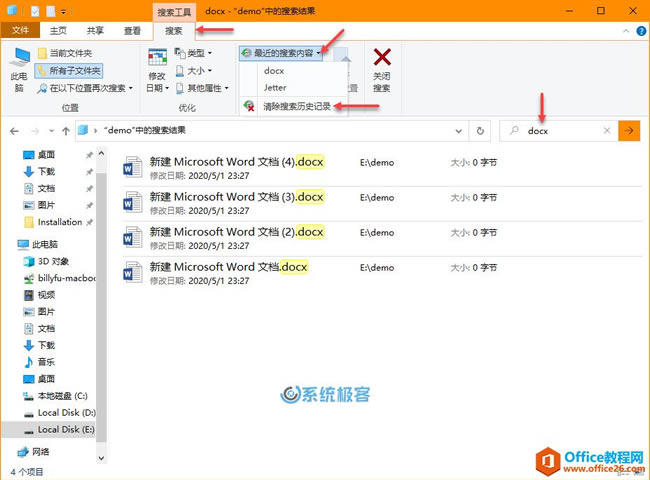
Task: Open recent locations dropdown arrow
Action: [x=51, y=131]
